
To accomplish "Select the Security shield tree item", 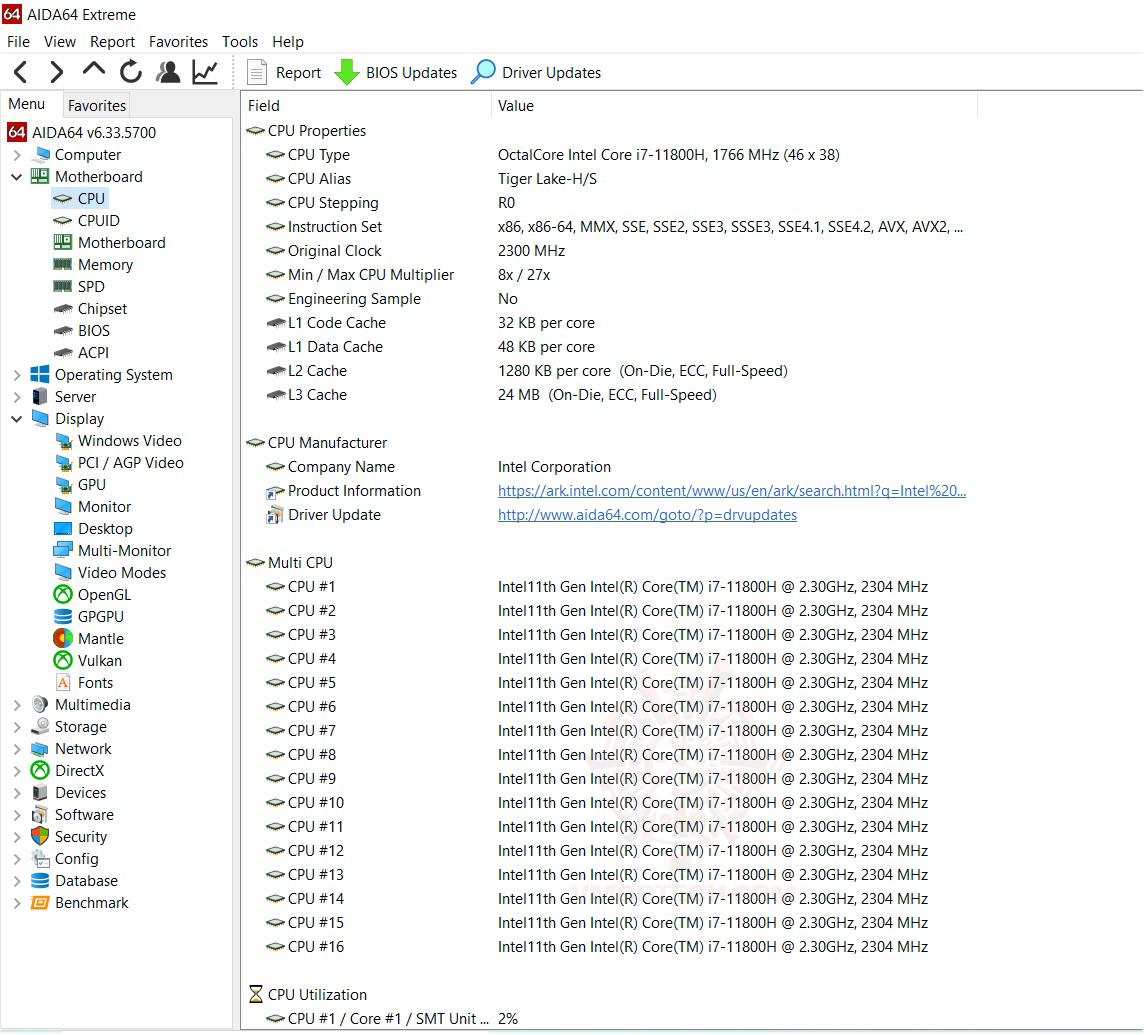I will click(69, 837).
